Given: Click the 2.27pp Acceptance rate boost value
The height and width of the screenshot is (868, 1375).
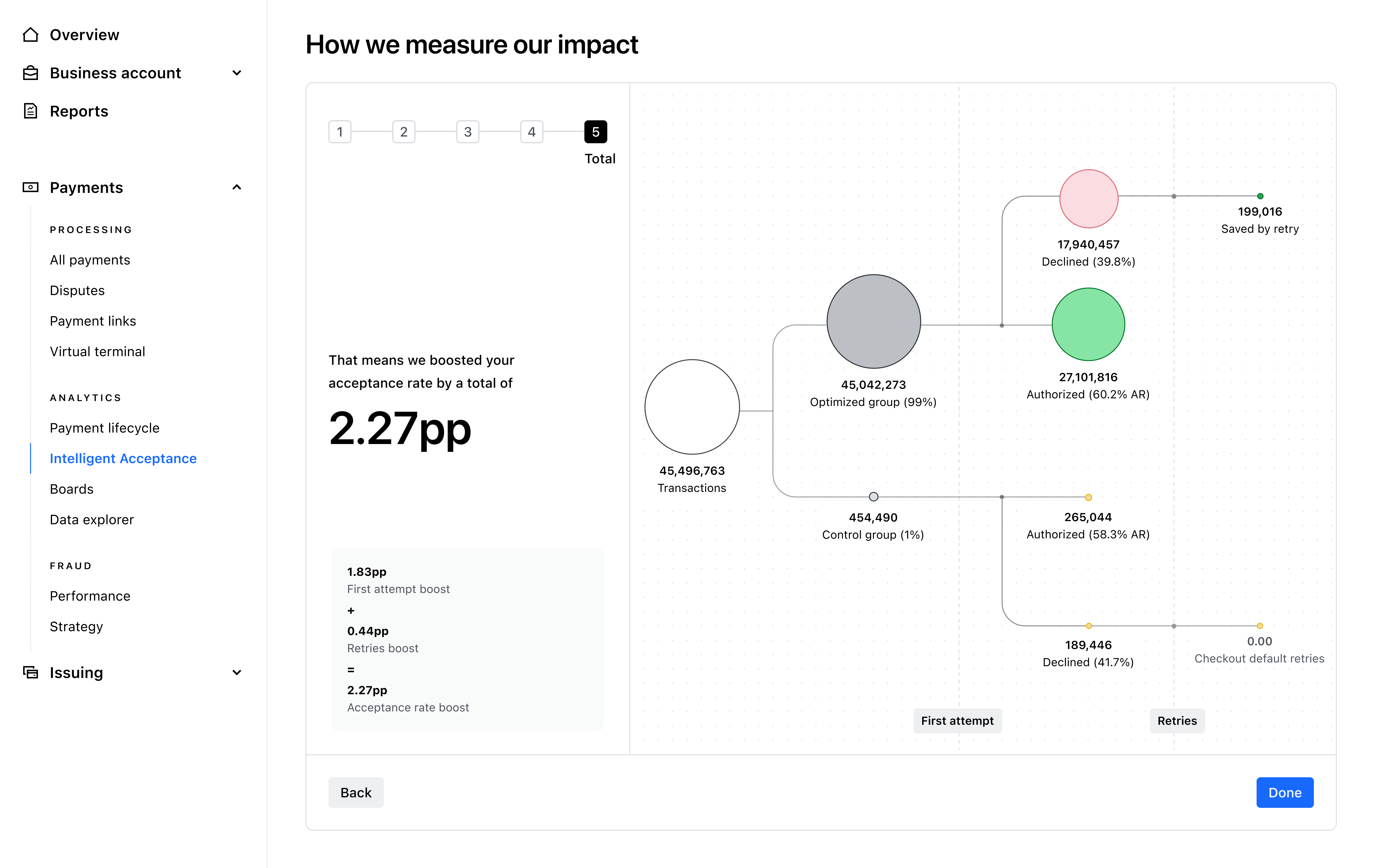Looking at the screenshot, I should coord(367,690).
